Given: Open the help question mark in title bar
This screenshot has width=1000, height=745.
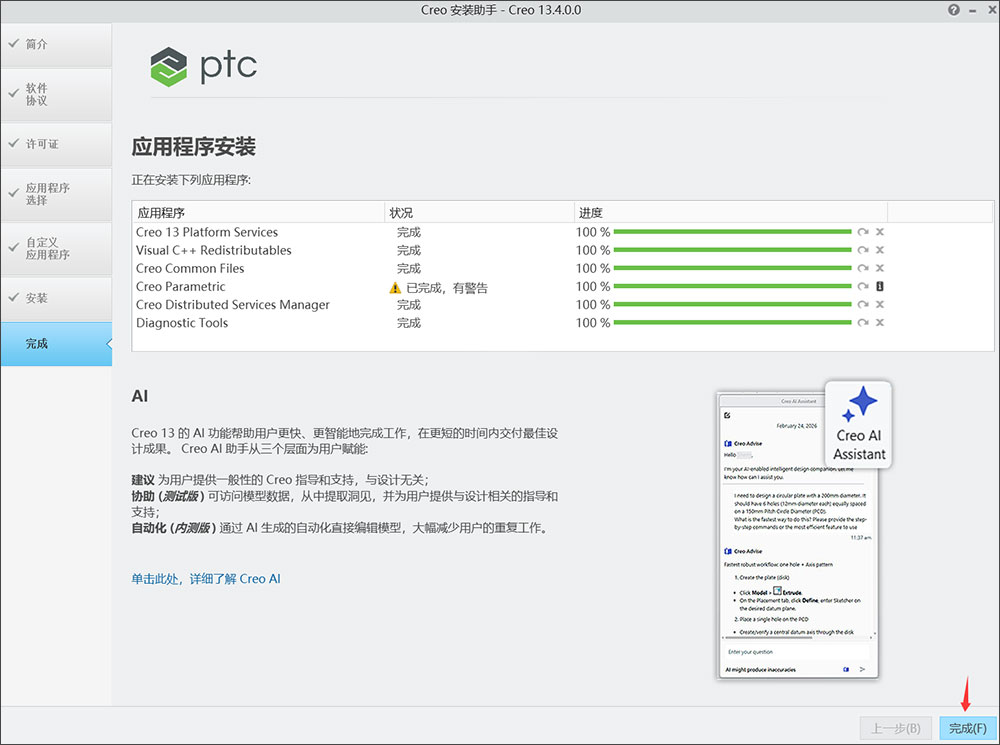Looking at the screenshot, I should pos(953,10).
